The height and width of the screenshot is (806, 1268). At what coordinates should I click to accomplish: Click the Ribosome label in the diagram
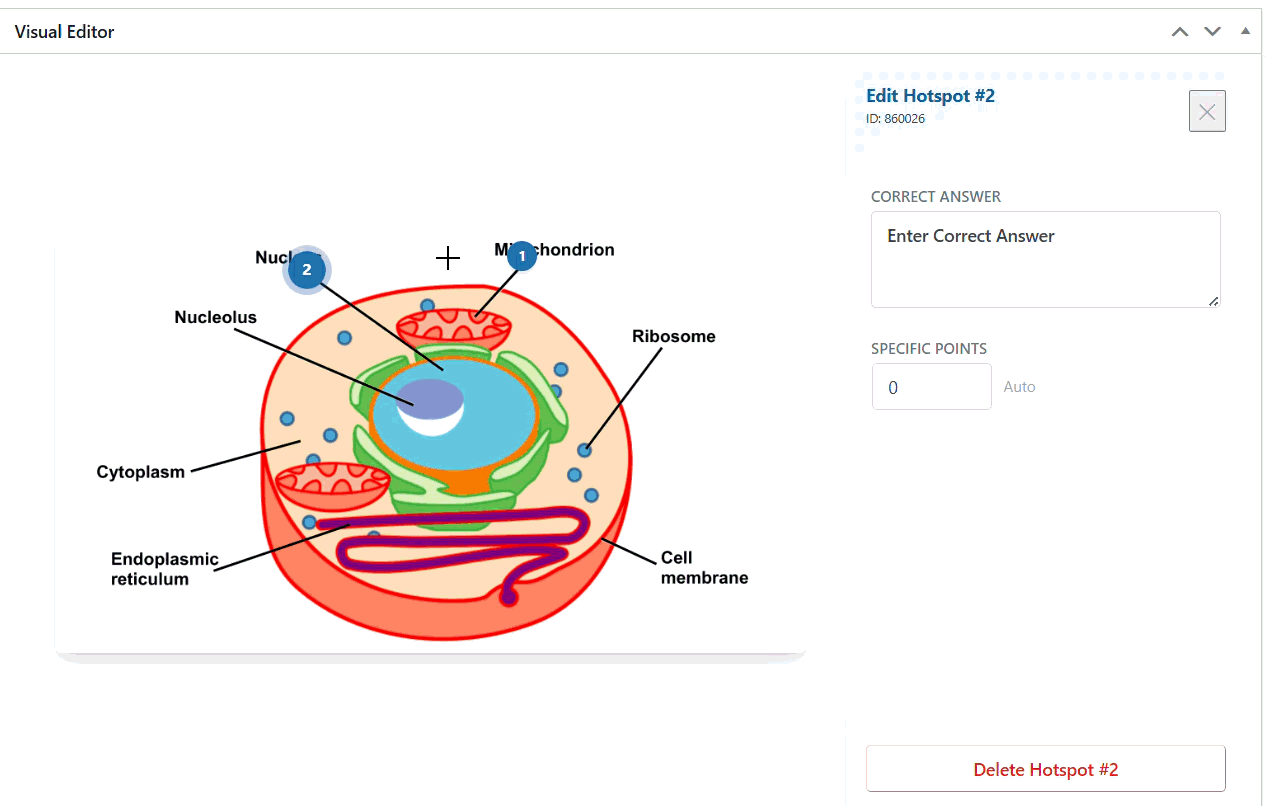click(x=673, y=336)
